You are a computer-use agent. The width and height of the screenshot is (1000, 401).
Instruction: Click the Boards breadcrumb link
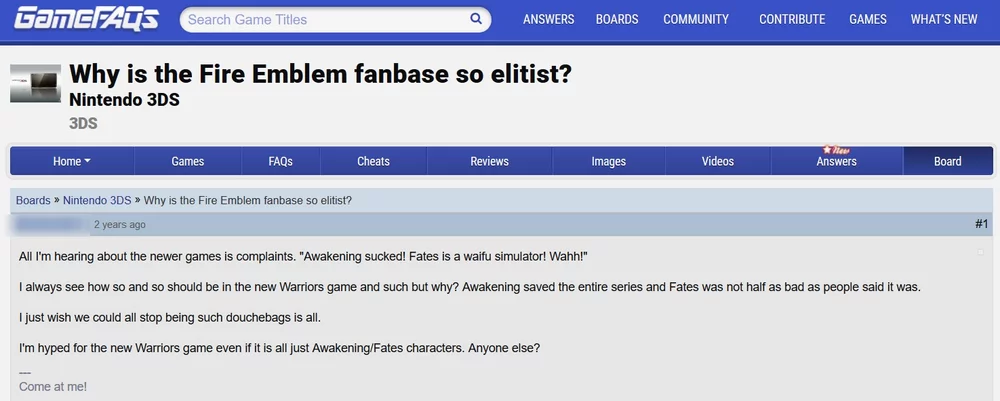33,200
